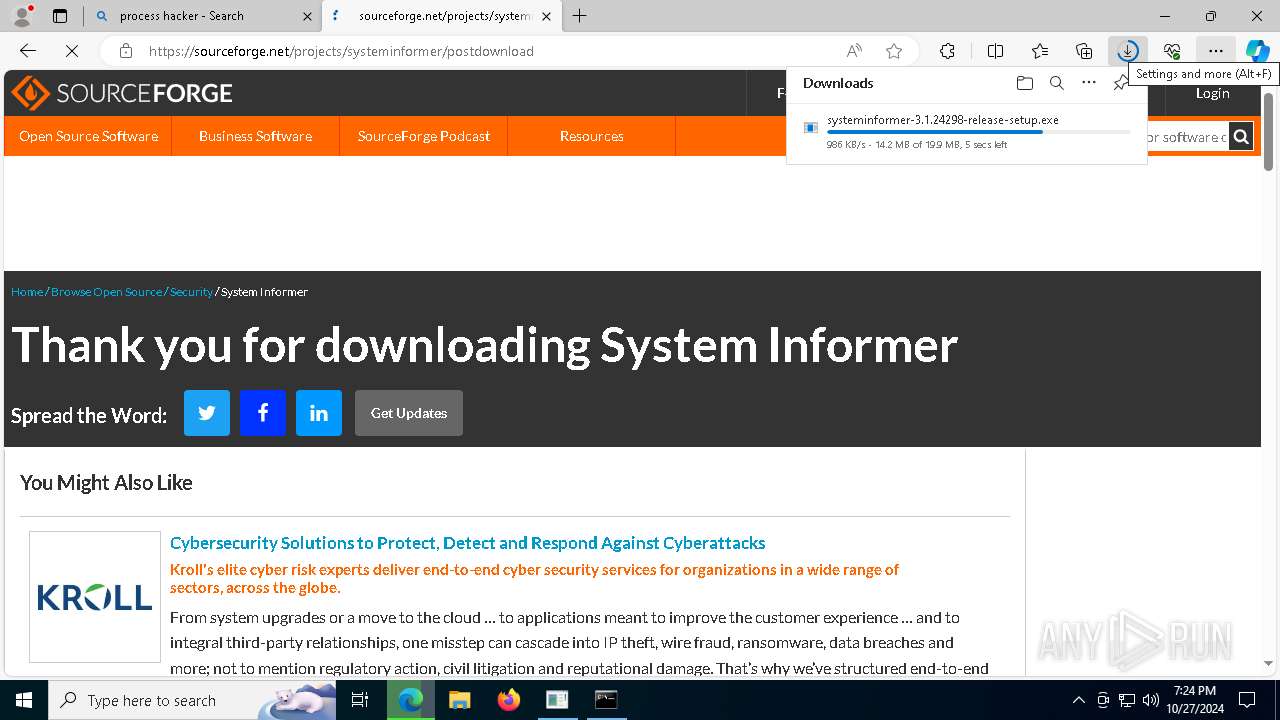Open the Business Software menu
The height and width of the screenshot is (720, 1280).
[x=255, y=136]
